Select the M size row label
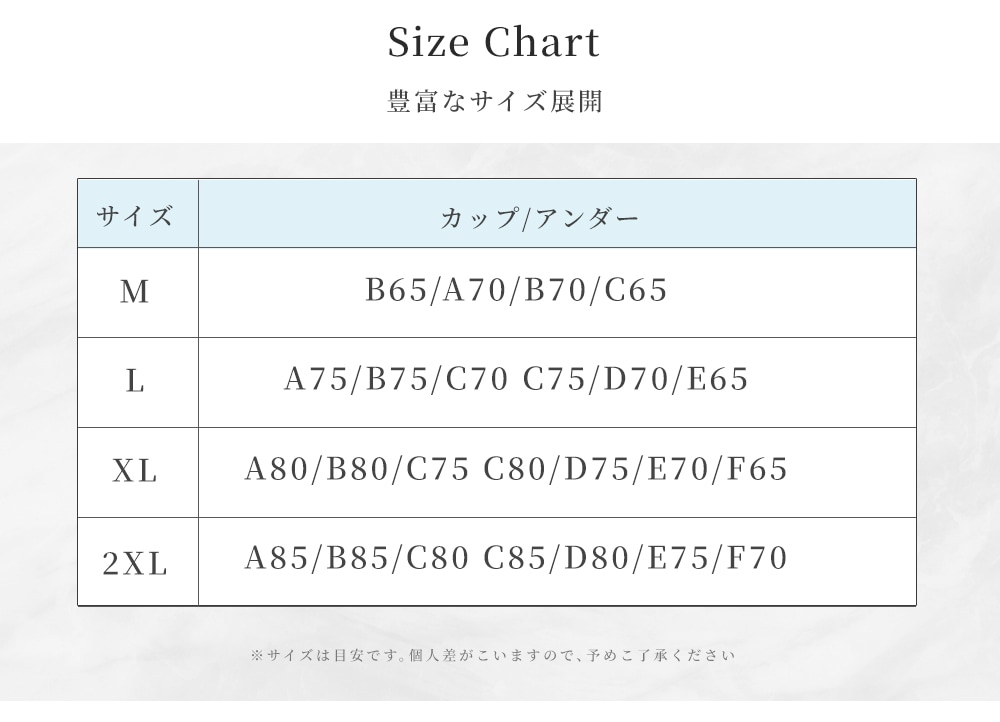Screen dimensions: 1000x722 [135, 292]
